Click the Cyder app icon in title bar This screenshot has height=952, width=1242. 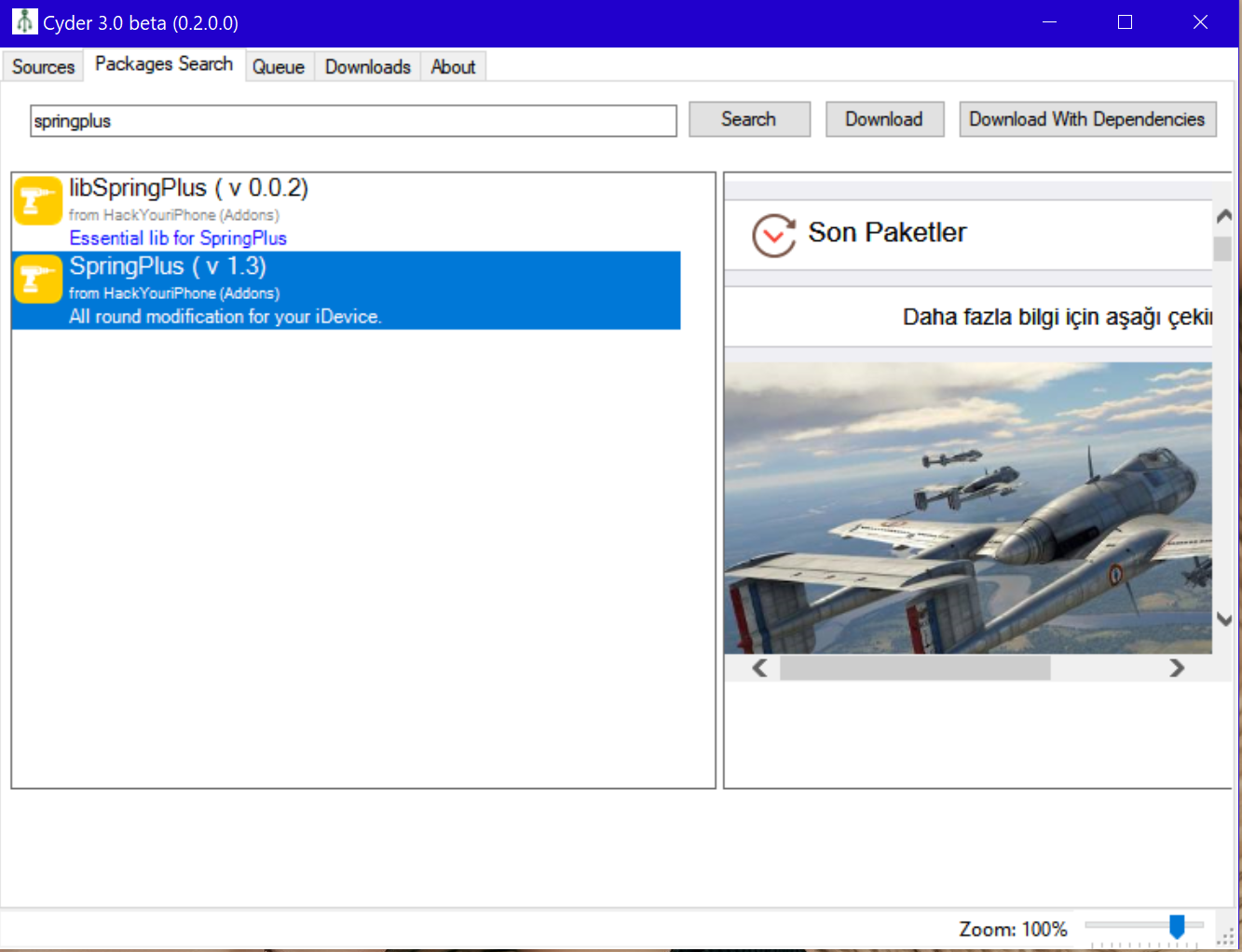(24, 21)
